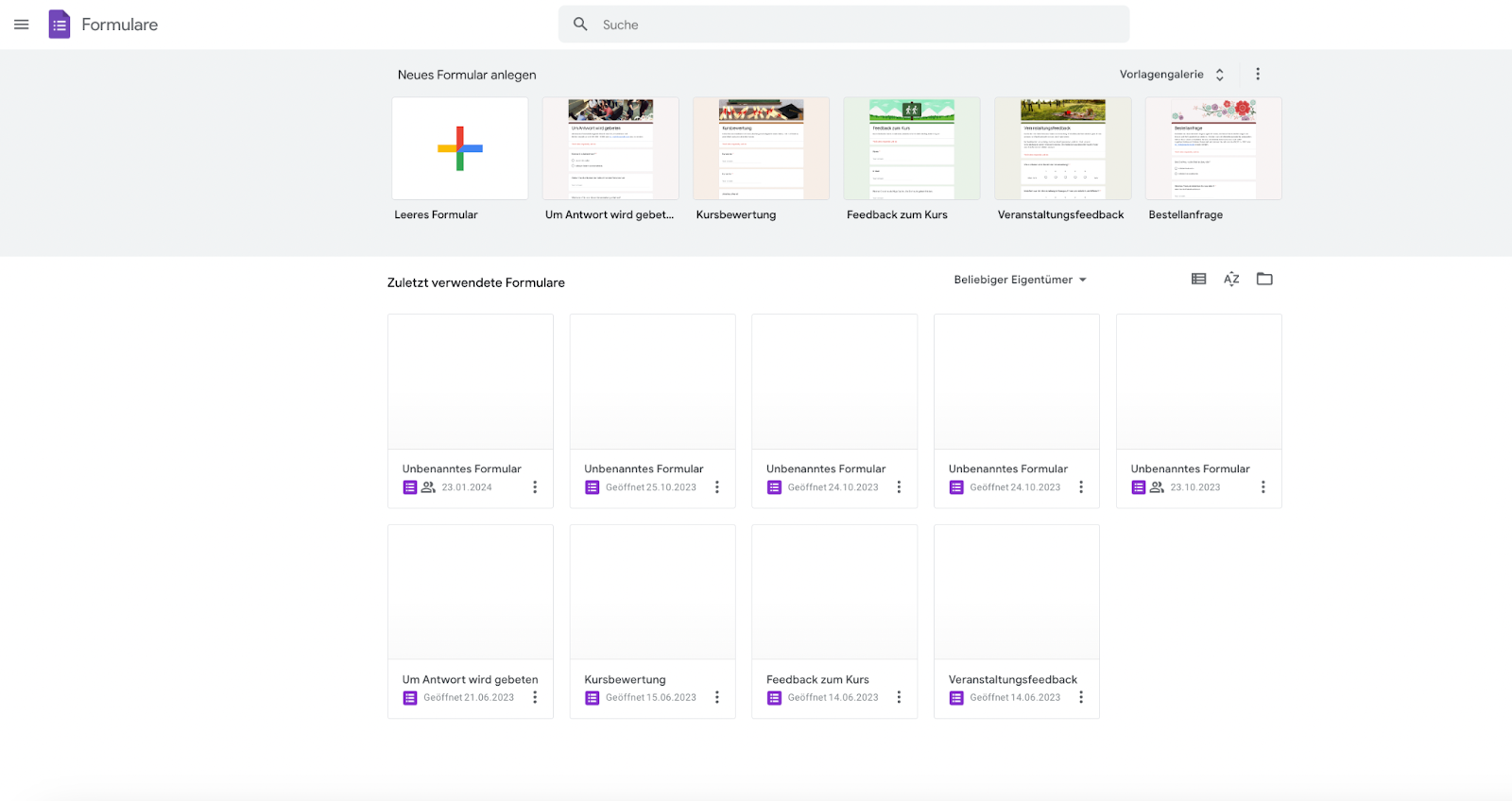This screenshot has height=801, width=1512.
Task: Click the search magnifier icon
Action: 580,25
